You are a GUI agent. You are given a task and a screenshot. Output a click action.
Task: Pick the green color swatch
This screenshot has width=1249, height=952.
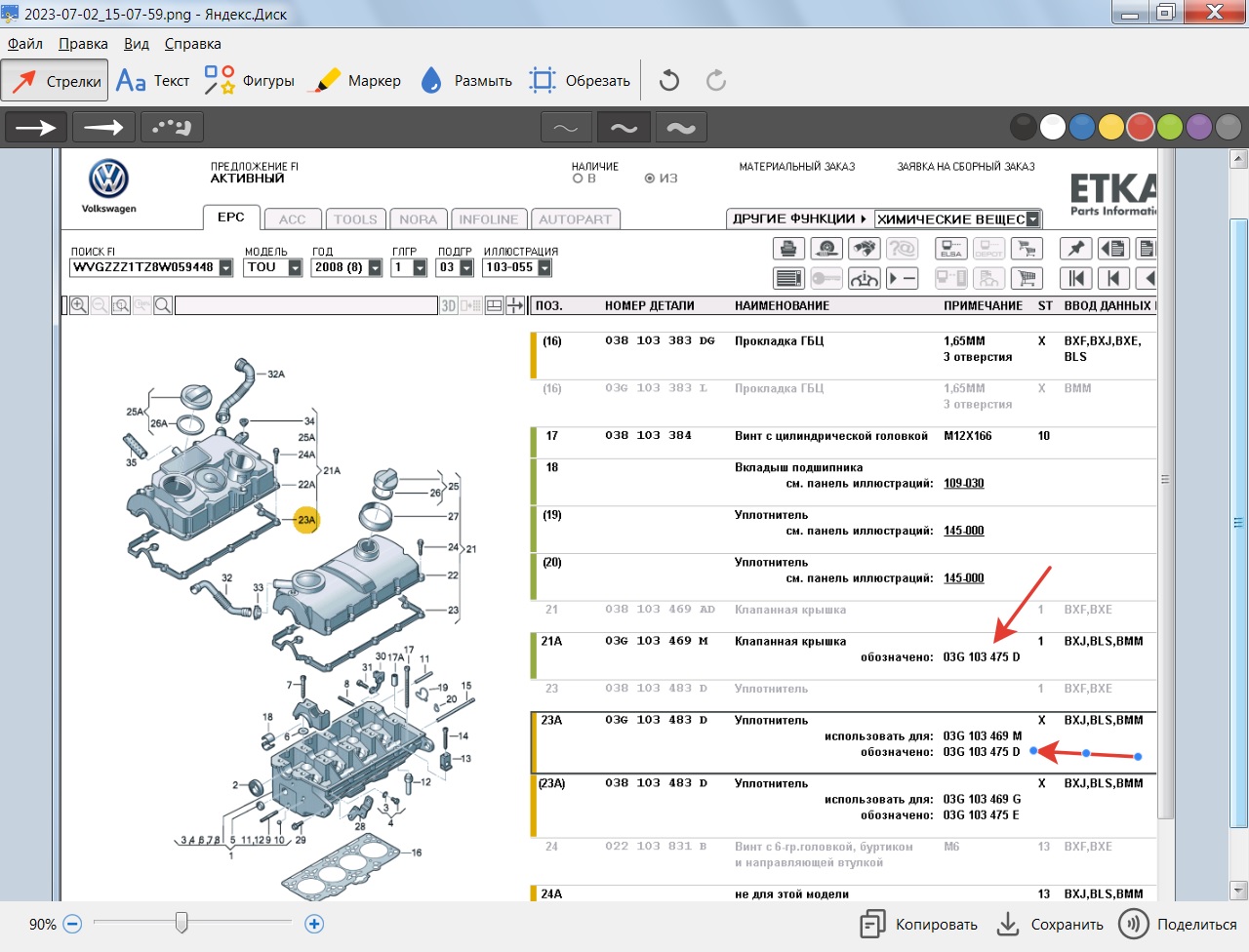(1170, 127)
